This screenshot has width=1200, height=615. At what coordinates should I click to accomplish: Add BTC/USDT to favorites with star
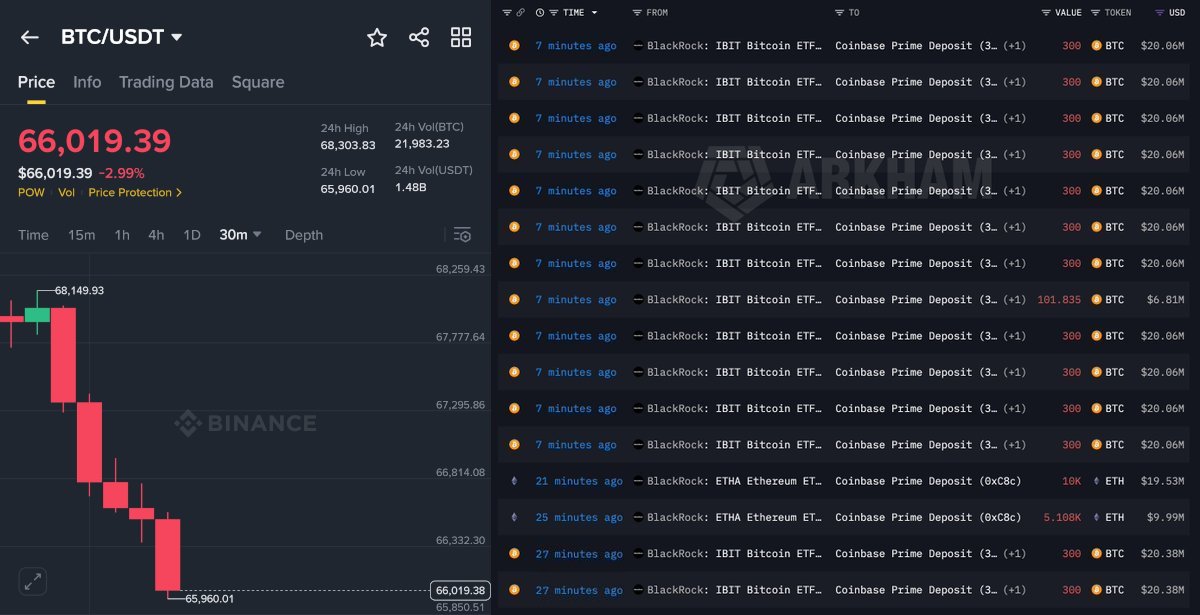pyautogui.click(x=377, y=38)
